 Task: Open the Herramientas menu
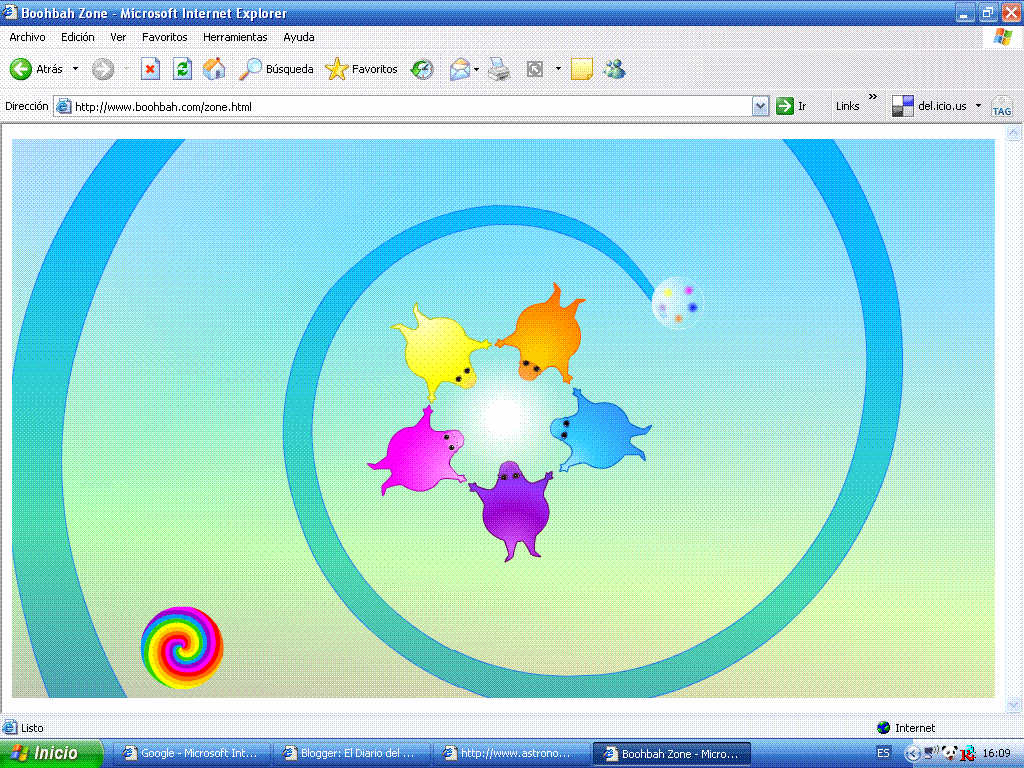pos(235,37)
